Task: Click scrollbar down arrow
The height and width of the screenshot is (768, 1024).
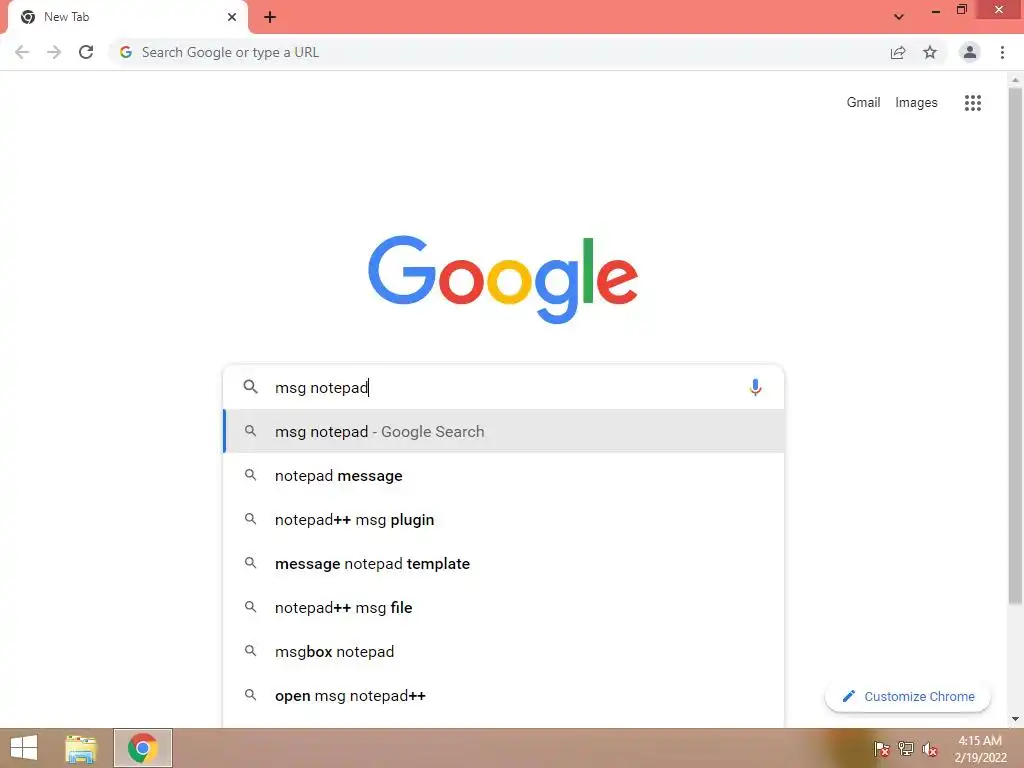Action: [x=1015, y=719]
